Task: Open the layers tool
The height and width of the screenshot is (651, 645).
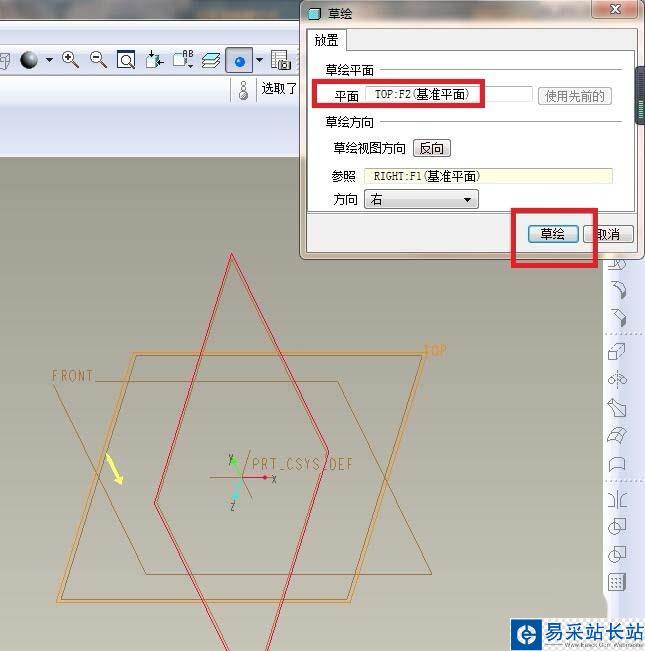Action: (x=211, y=60)
